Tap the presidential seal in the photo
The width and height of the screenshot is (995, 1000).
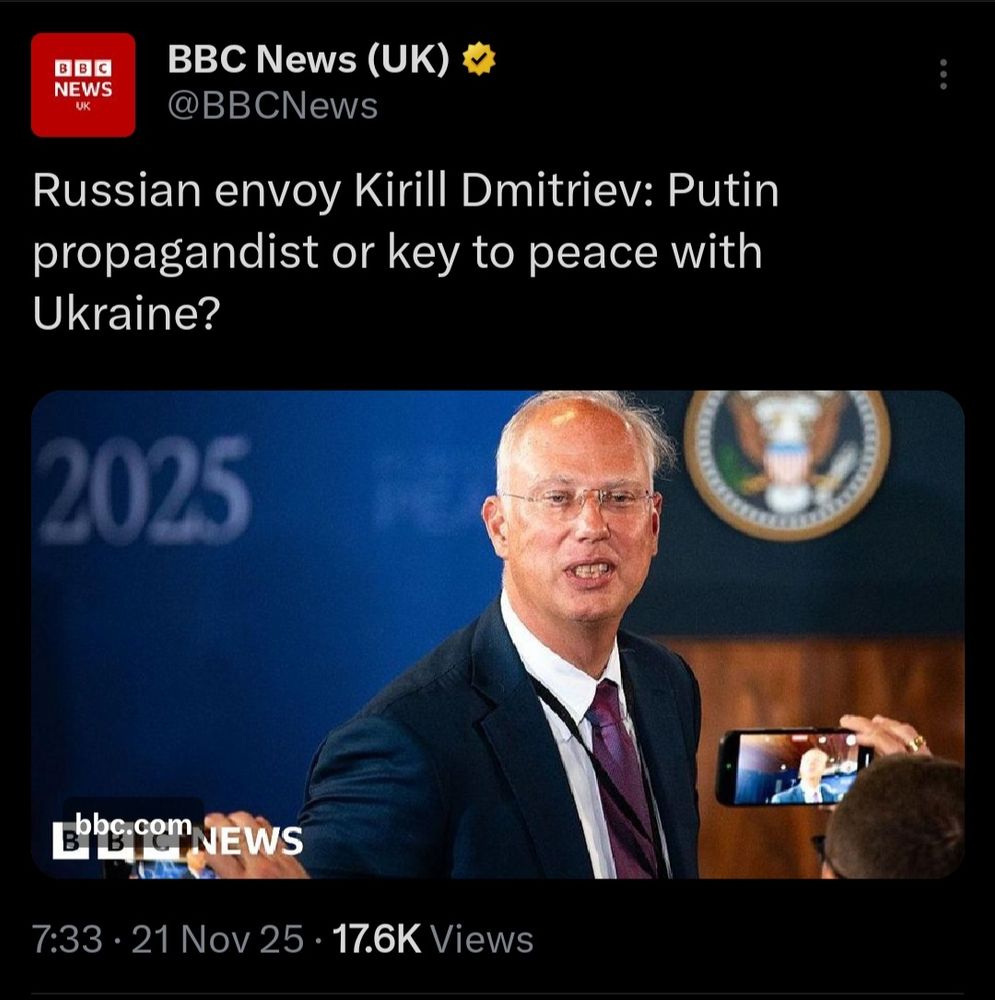pyautogui.click(x=787, y=464)
